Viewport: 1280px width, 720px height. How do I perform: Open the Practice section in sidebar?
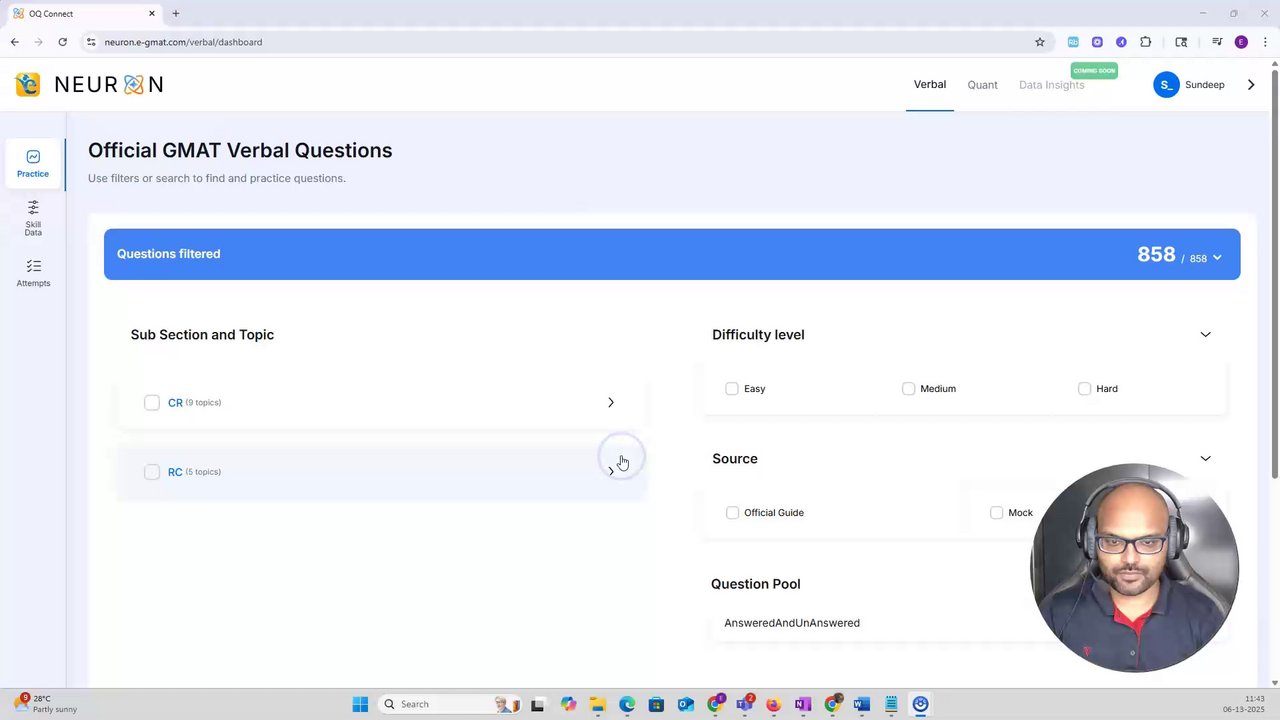33,164
